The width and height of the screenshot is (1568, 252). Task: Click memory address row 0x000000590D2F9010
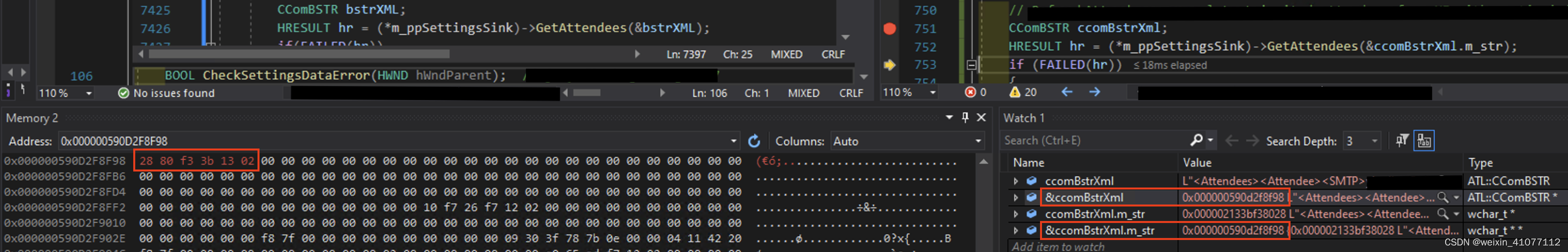coord(64,222)
